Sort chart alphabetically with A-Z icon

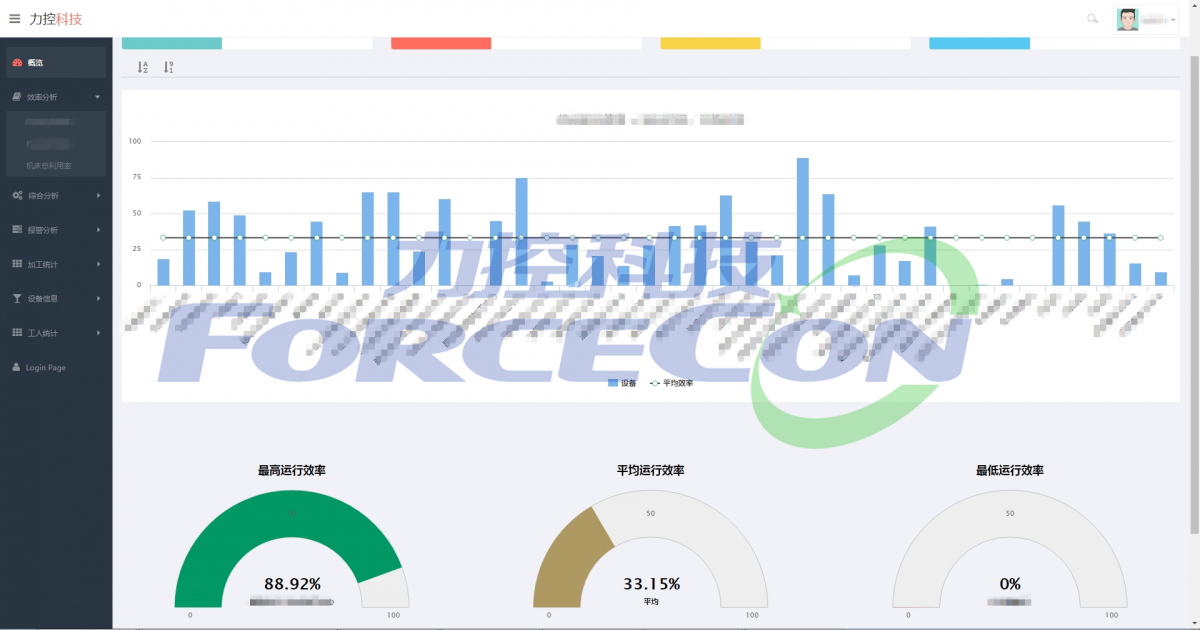(x=142, y=67)
